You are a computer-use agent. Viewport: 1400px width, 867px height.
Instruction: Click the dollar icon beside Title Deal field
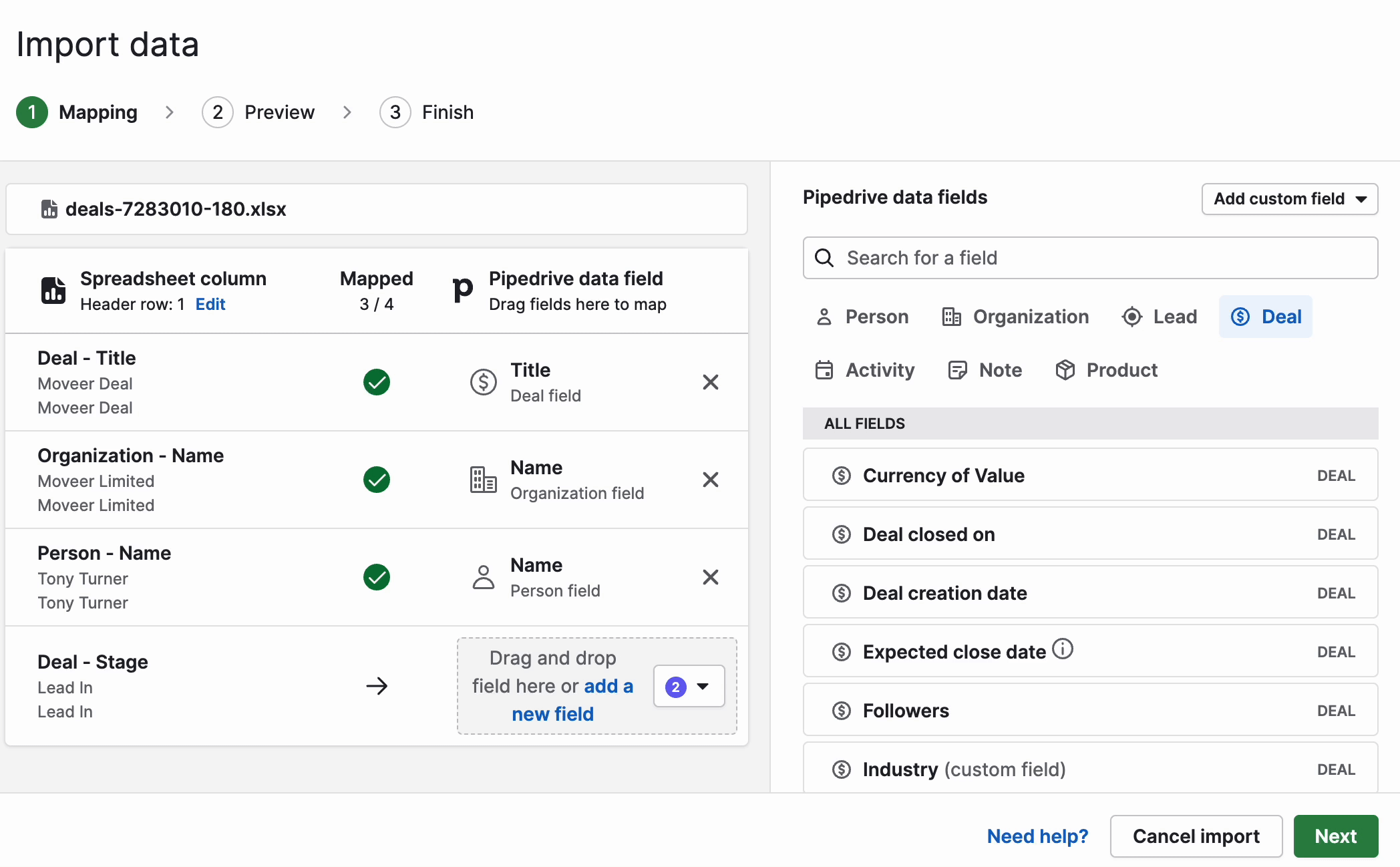(x=484, y=382)
